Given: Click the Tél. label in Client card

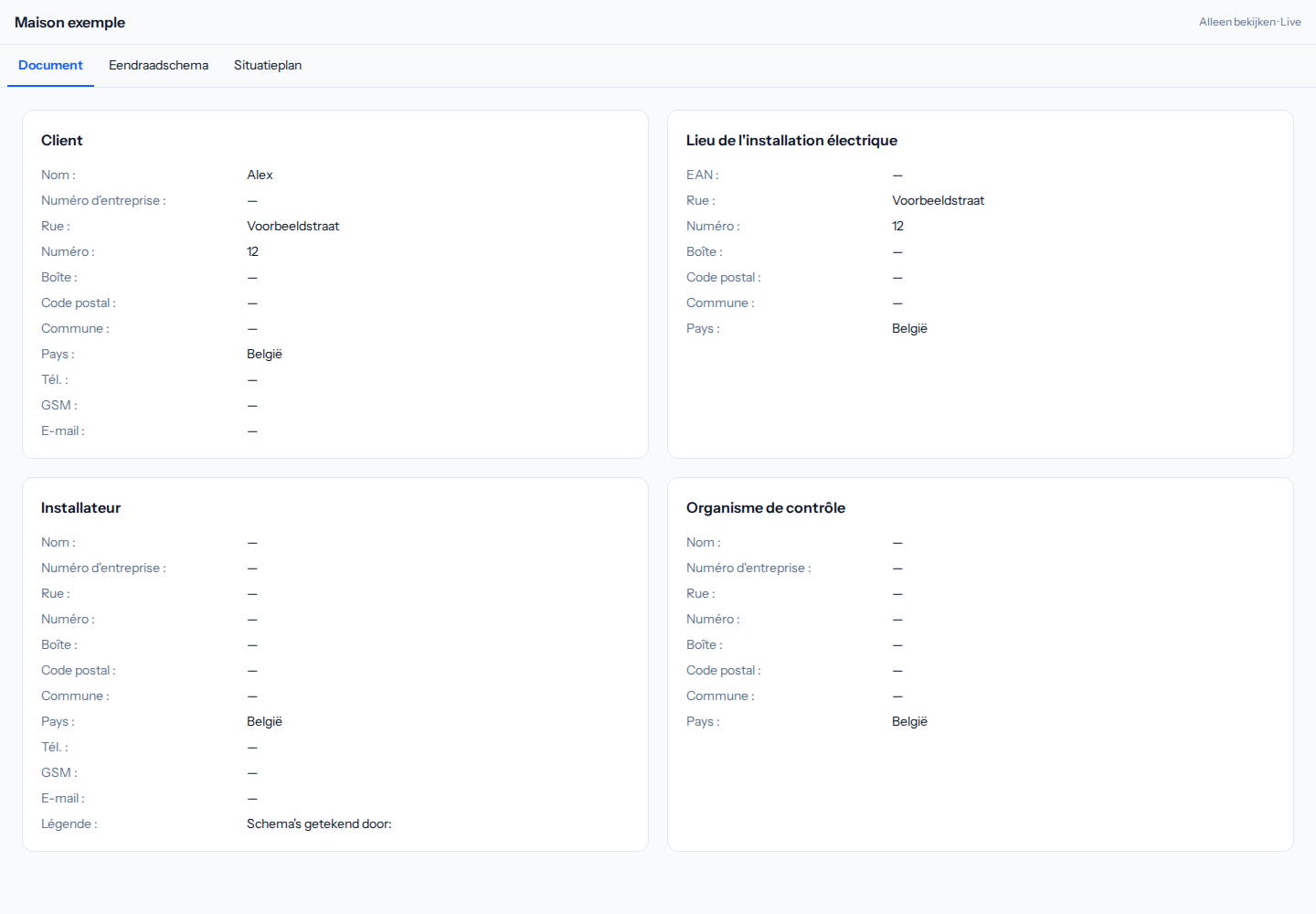Looking at the screenshot, I should [54, 379].
